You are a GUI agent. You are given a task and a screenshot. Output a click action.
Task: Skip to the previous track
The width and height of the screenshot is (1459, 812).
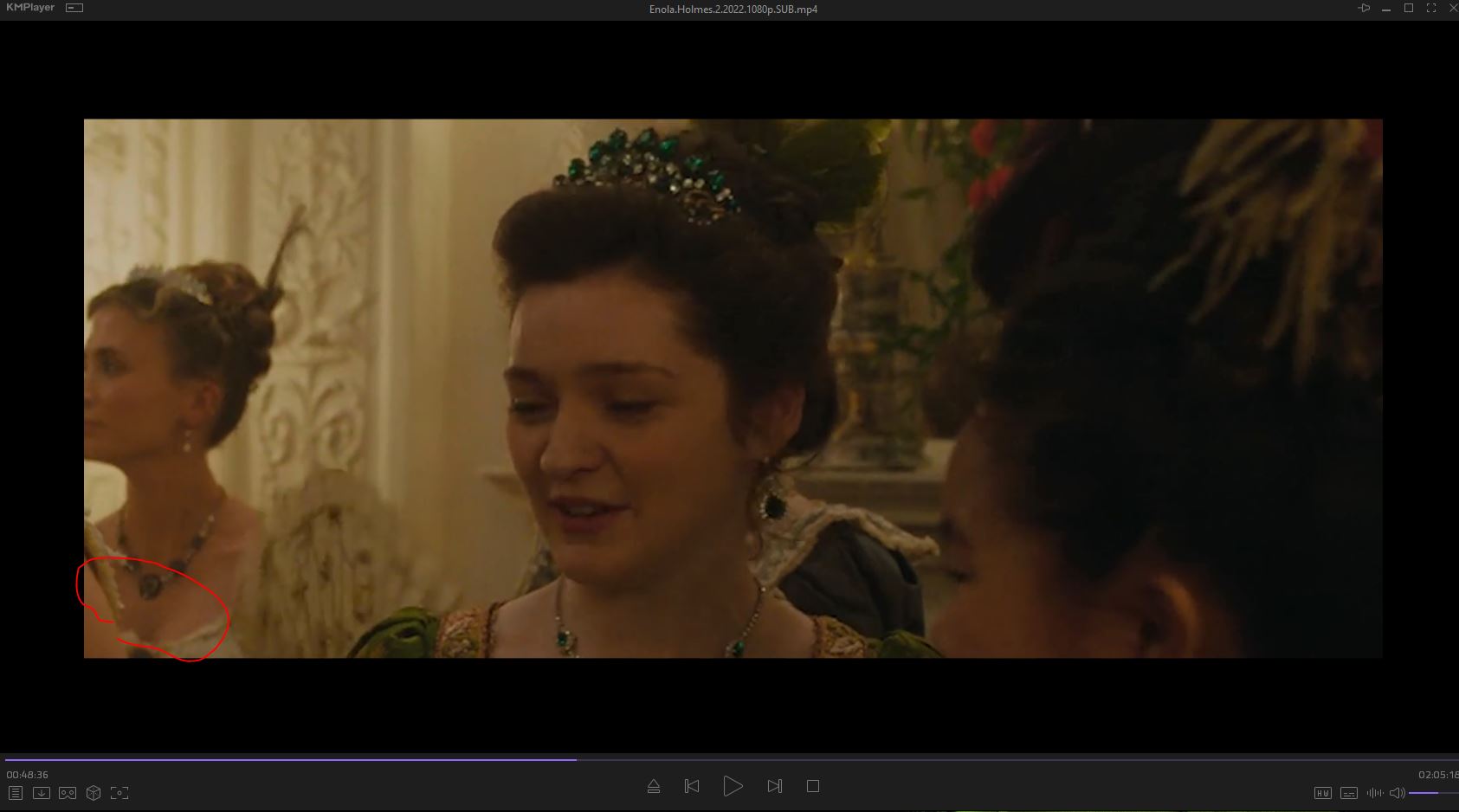692,786
